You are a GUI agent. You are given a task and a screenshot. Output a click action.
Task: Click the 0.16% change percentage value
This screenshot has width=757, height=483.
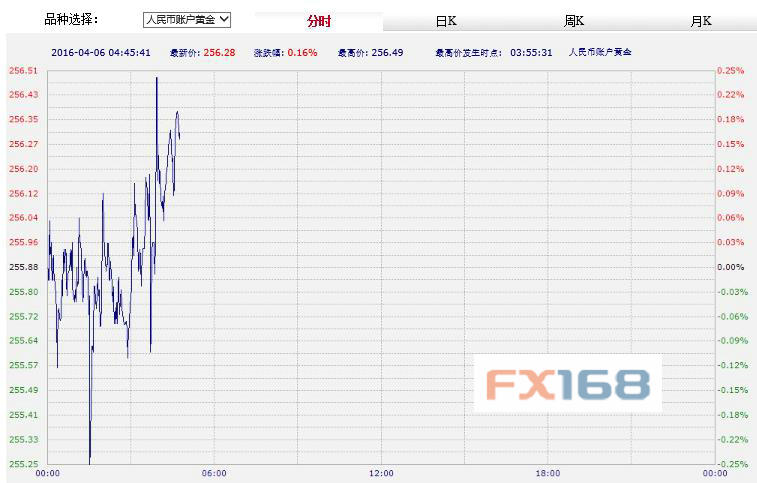click(x=302, y=52)
